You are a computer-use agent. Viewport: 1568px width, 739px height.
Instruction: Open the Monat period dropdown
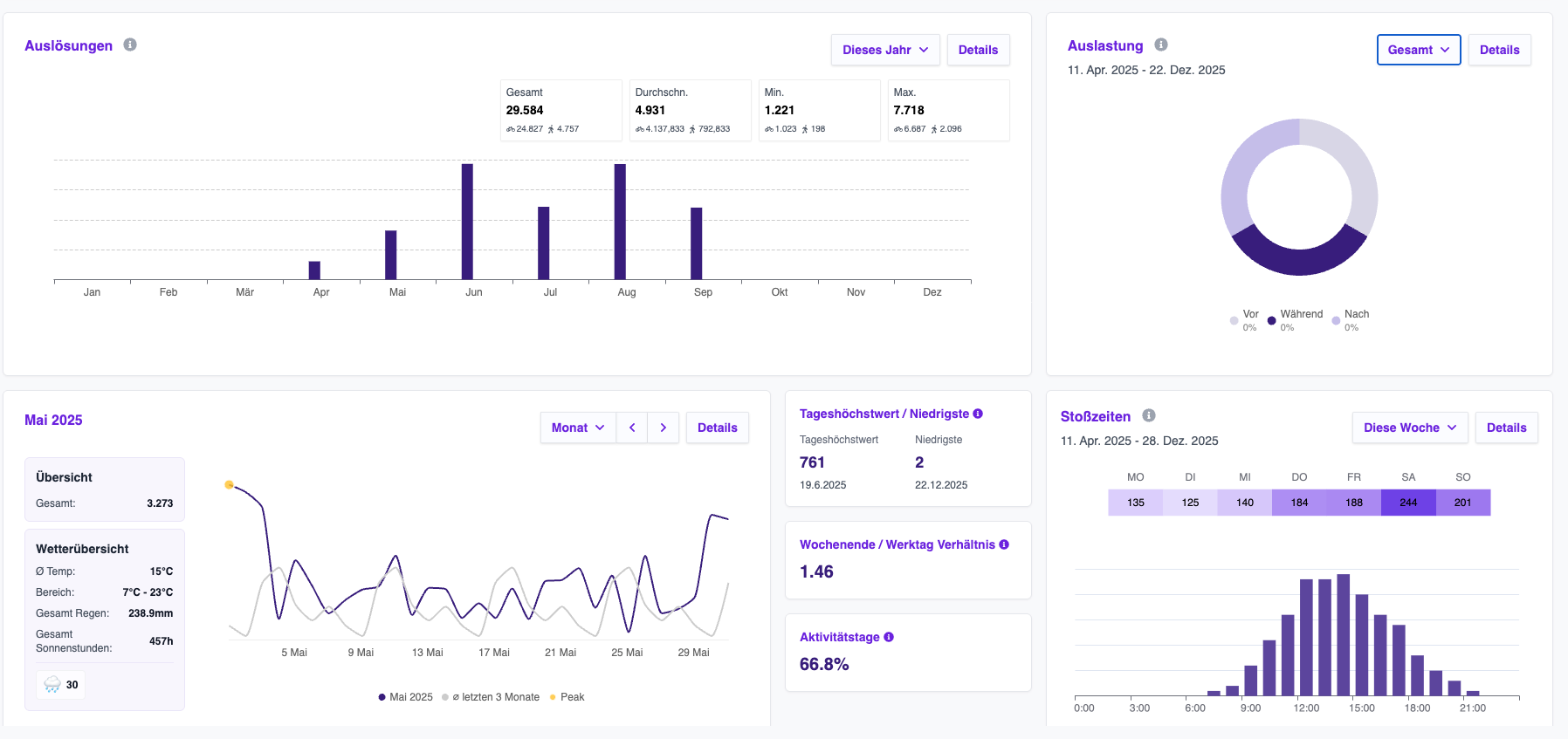pyautogui.click(x=577, y=428)
